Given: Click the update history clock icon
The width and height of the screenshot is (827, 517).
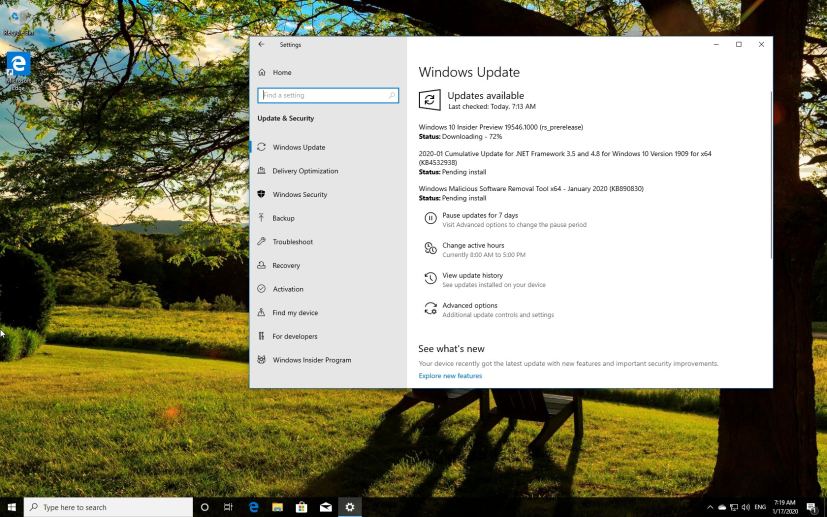Looking at the screenshot, I should point(430,278).
